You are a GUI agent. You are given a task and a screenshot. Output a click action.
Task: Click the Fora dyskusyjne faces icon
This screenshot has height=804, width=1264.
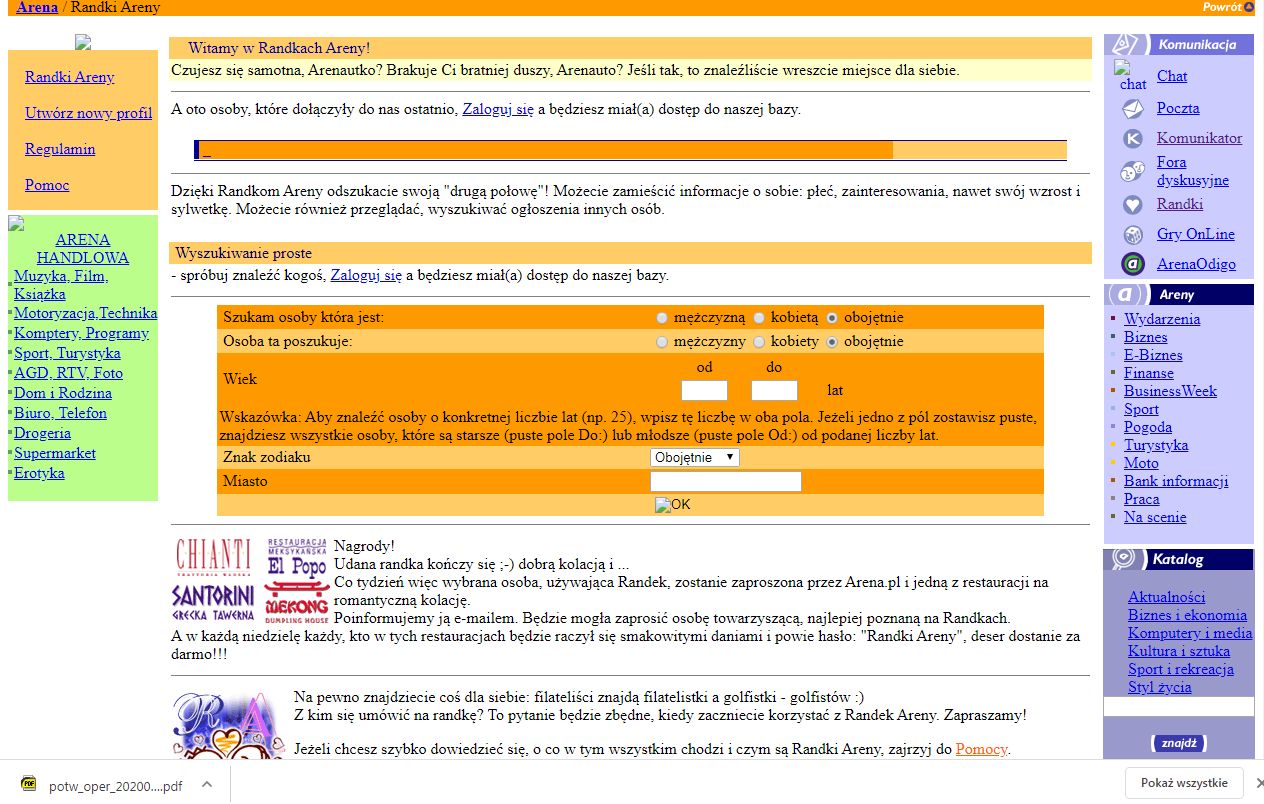(x=1133, y=172)
